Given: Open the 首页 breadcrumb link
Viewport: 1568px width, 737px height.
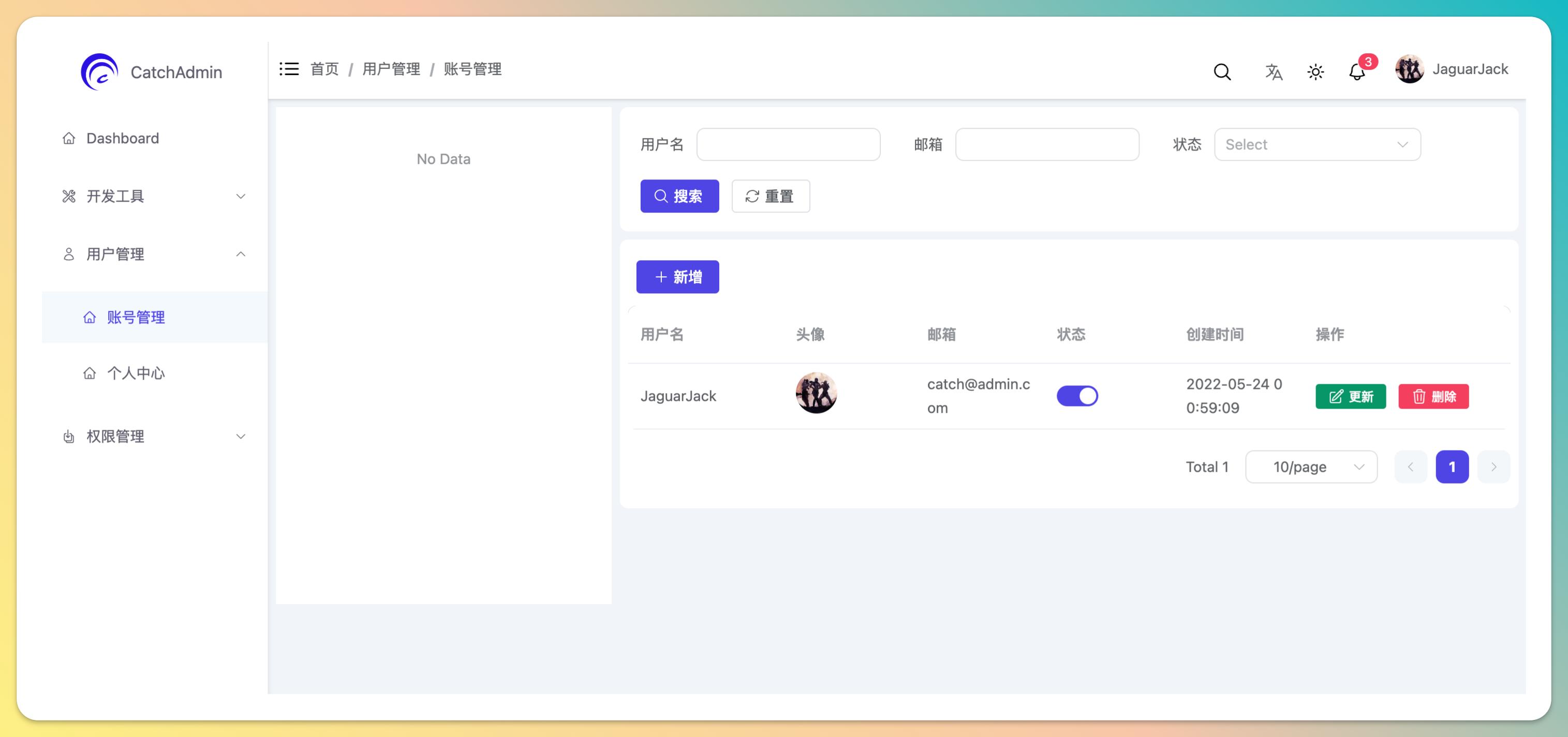Looking at the screenshot, I should pos(324,69).
